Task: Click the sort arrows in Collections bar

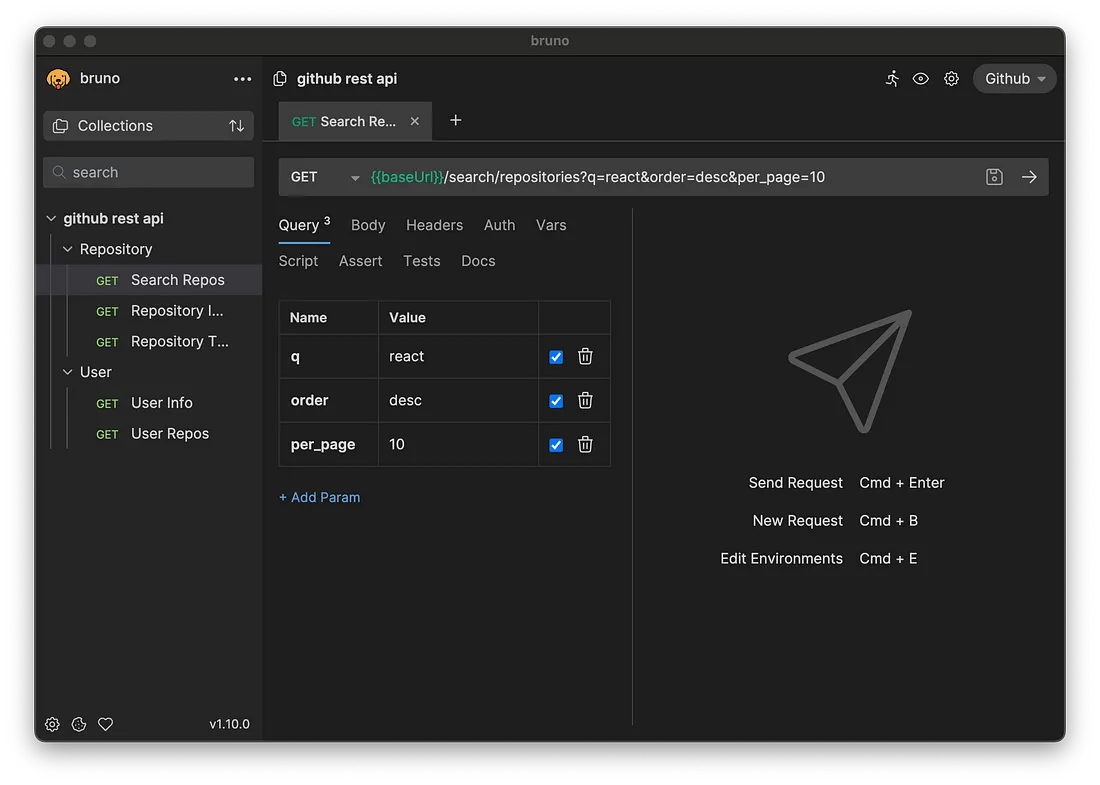Action: pyautogui.click(x=236, y=126)
